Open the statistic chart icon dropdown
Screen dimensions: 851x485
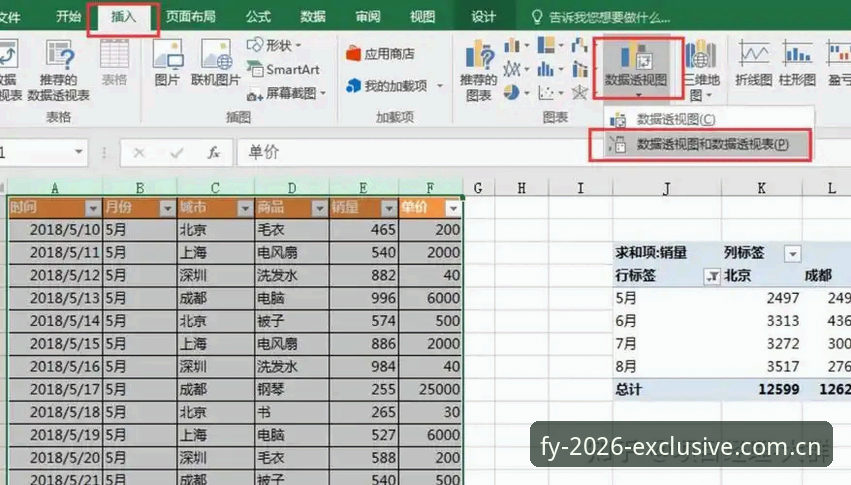tap(549, 69)
